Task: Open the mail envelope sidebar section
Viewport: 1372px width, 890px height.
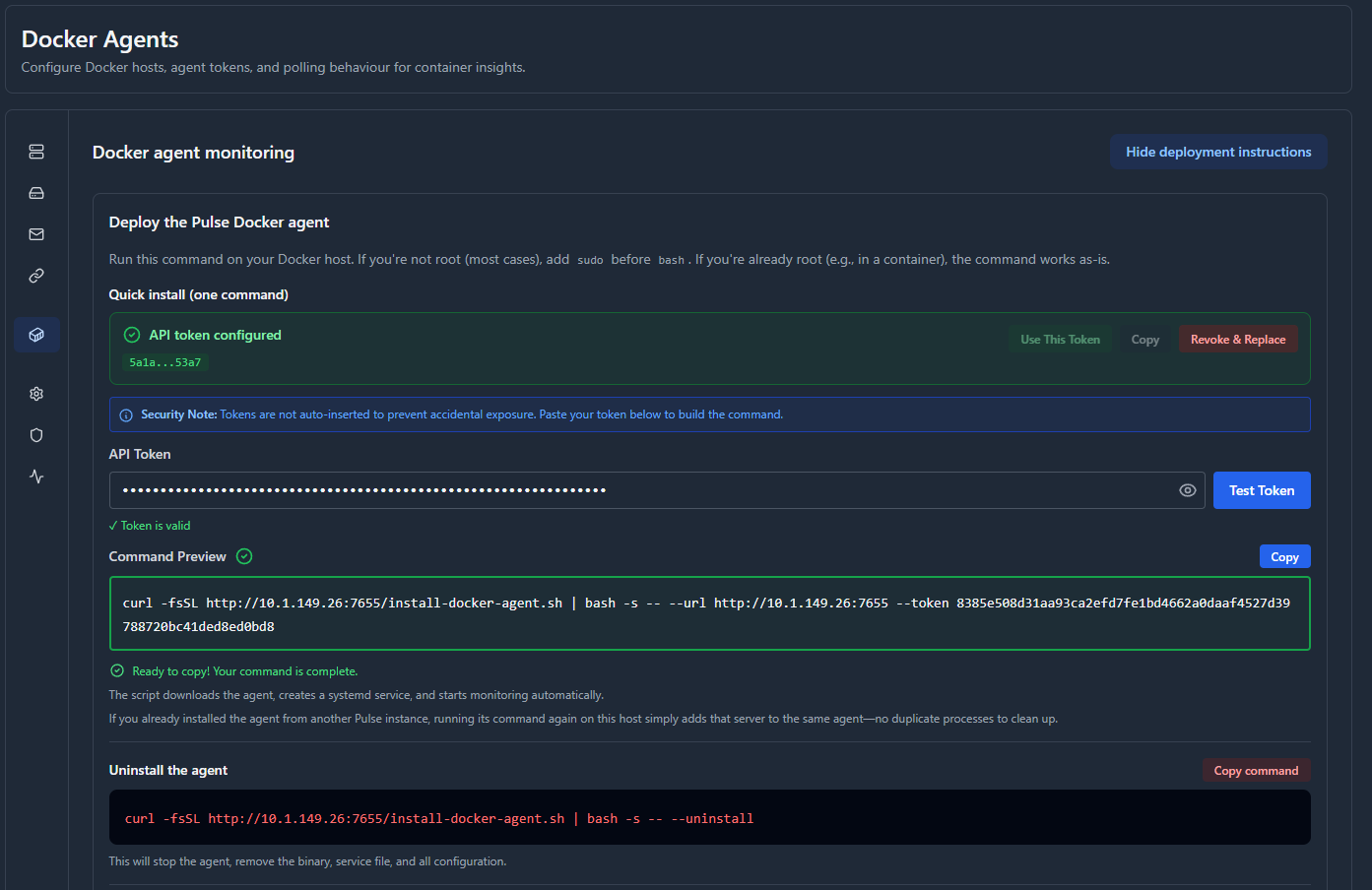Action: [x=36, y=234]
